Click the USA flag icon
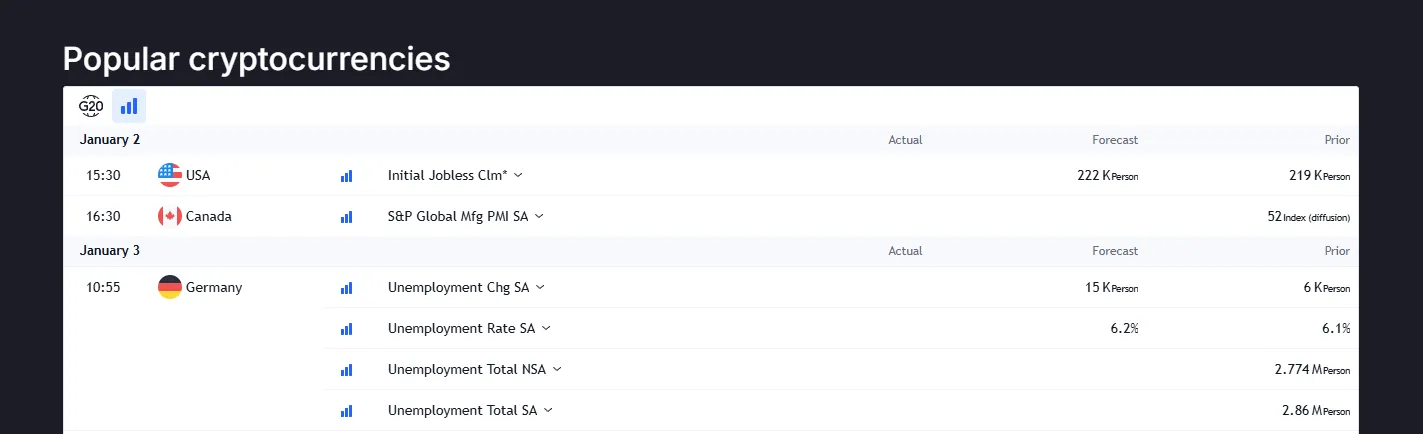The height and width of the screenshot is (434, 1423). 170,175
